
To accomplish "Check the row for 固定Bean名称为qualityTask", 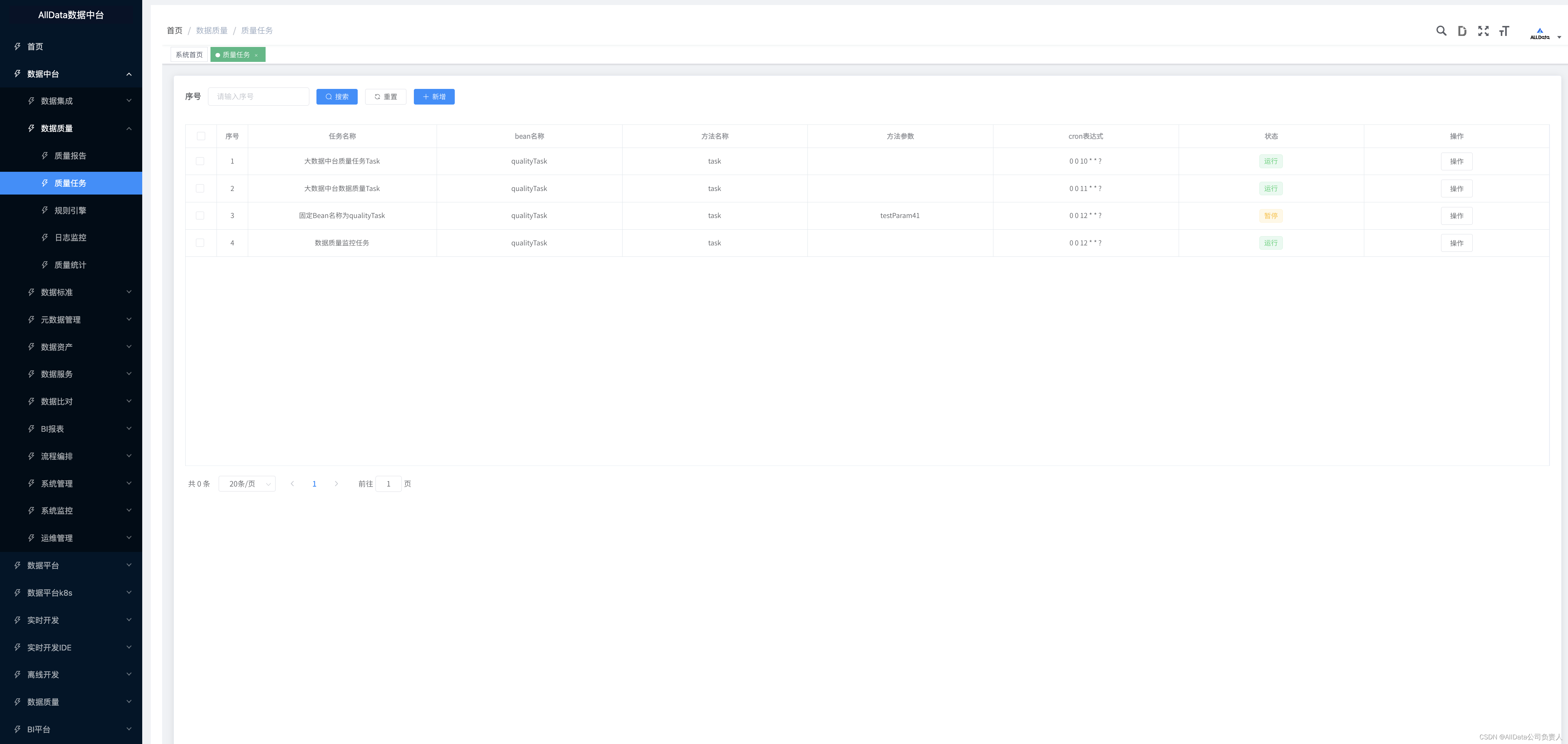I will coord(200,216).
